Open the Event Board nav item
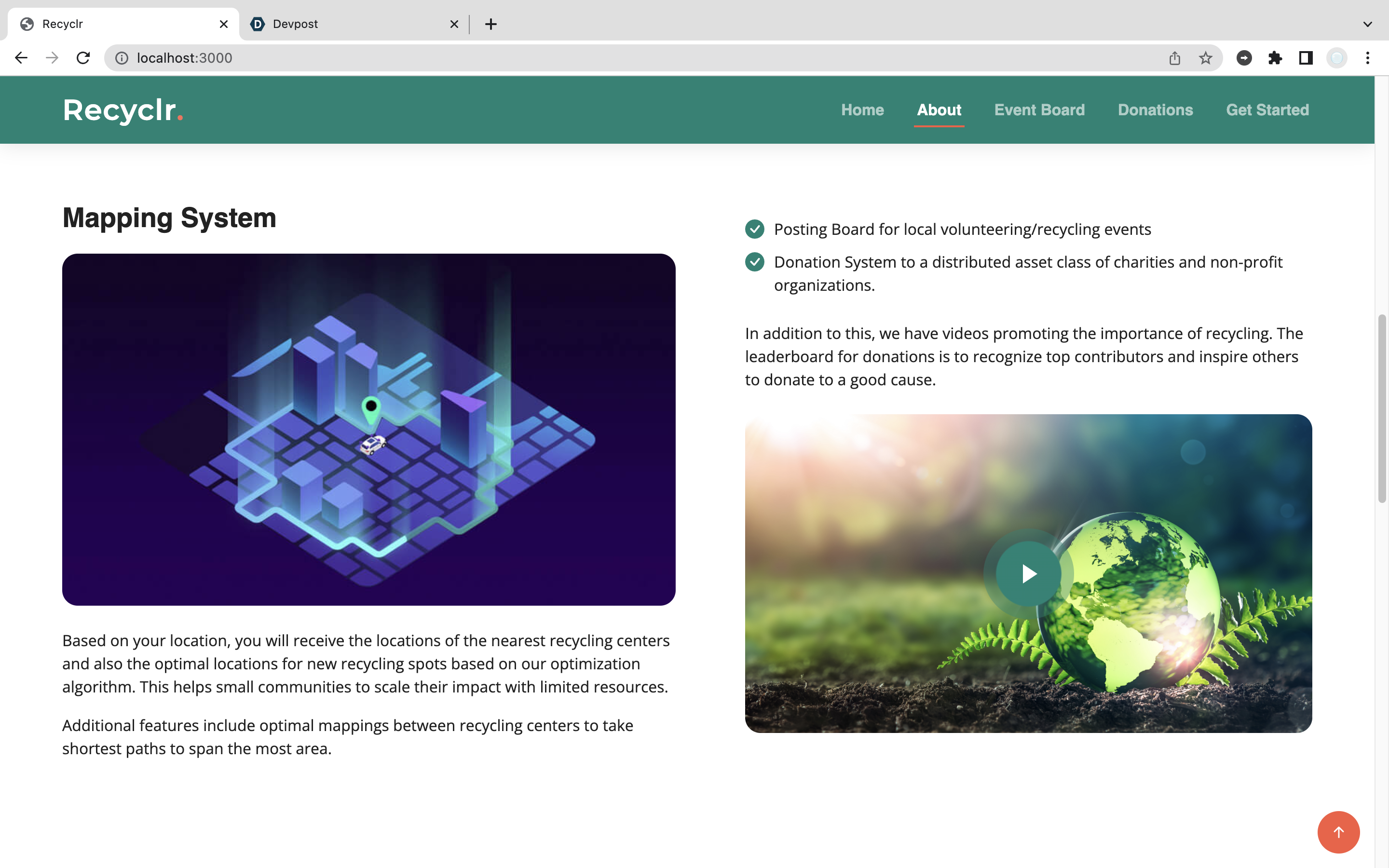Image resolution: width=1389 pixels, height=868 pixels. (1039, 109)
